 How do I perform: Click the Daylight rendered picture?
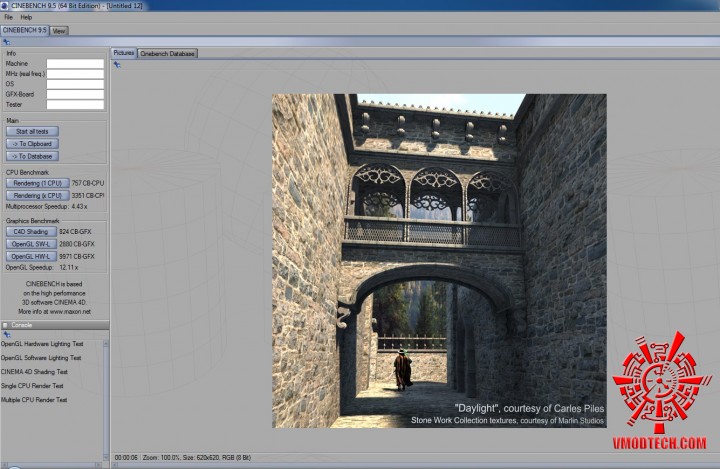tap(439, 261)
